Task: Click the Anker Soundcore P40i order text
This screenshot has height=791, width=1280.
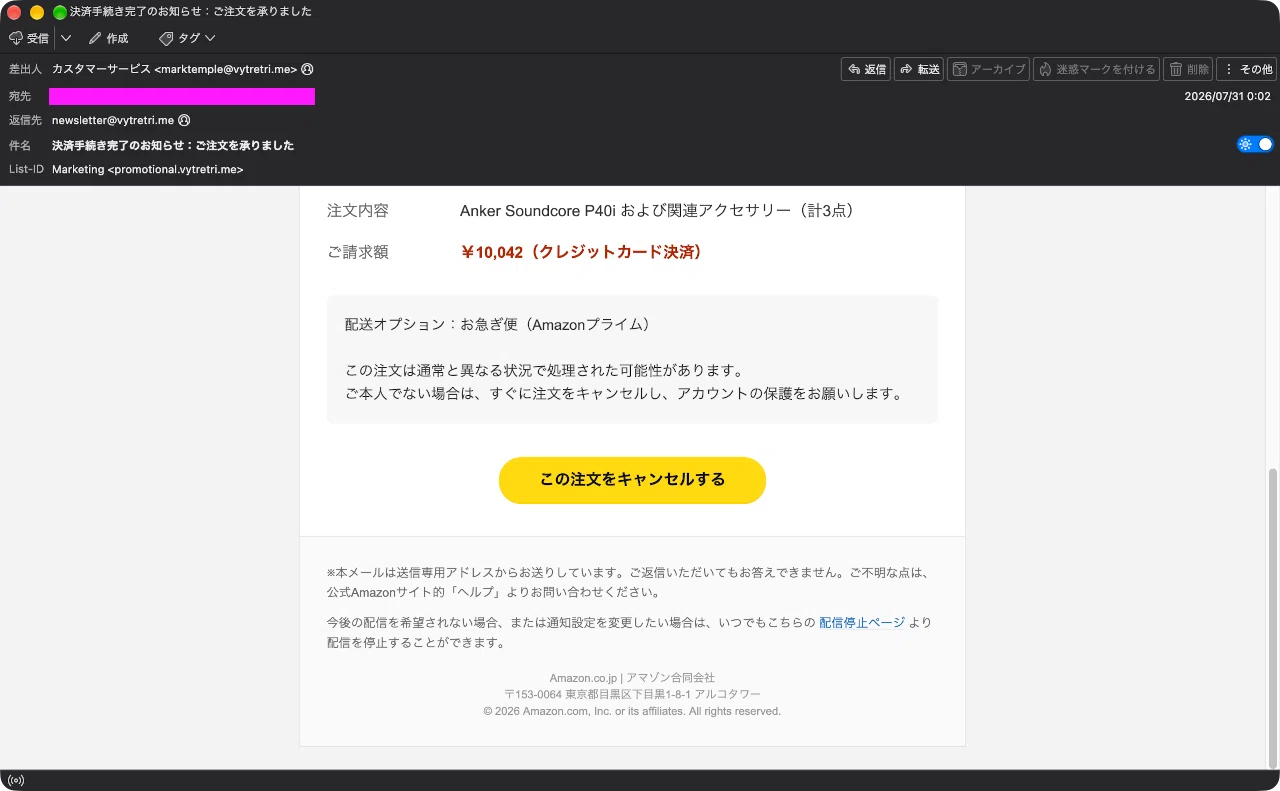Action: coord(656,211)
